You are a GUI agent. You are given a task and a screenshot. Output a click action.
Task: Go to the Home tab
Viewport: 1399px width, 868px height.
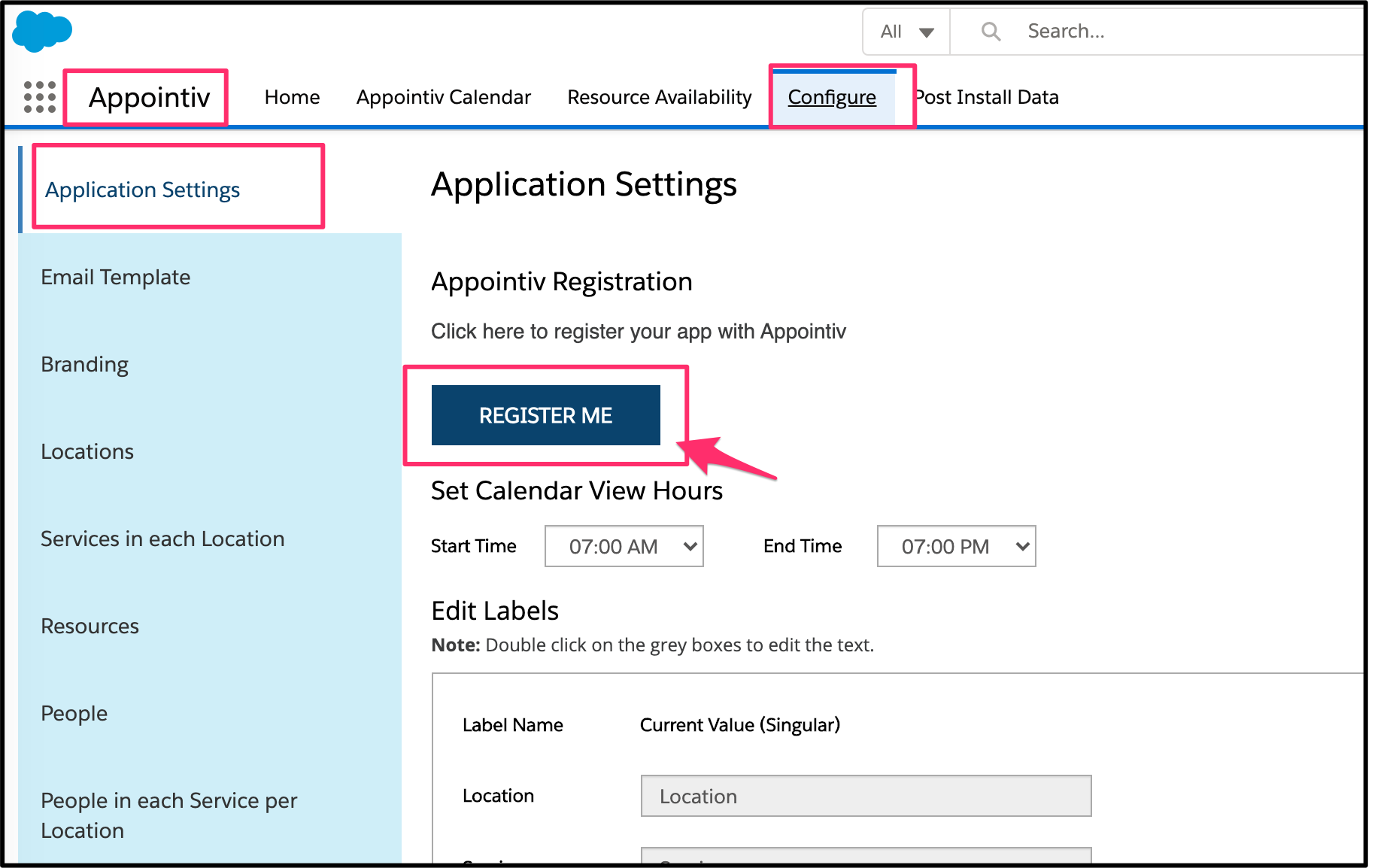click(292, 97)
